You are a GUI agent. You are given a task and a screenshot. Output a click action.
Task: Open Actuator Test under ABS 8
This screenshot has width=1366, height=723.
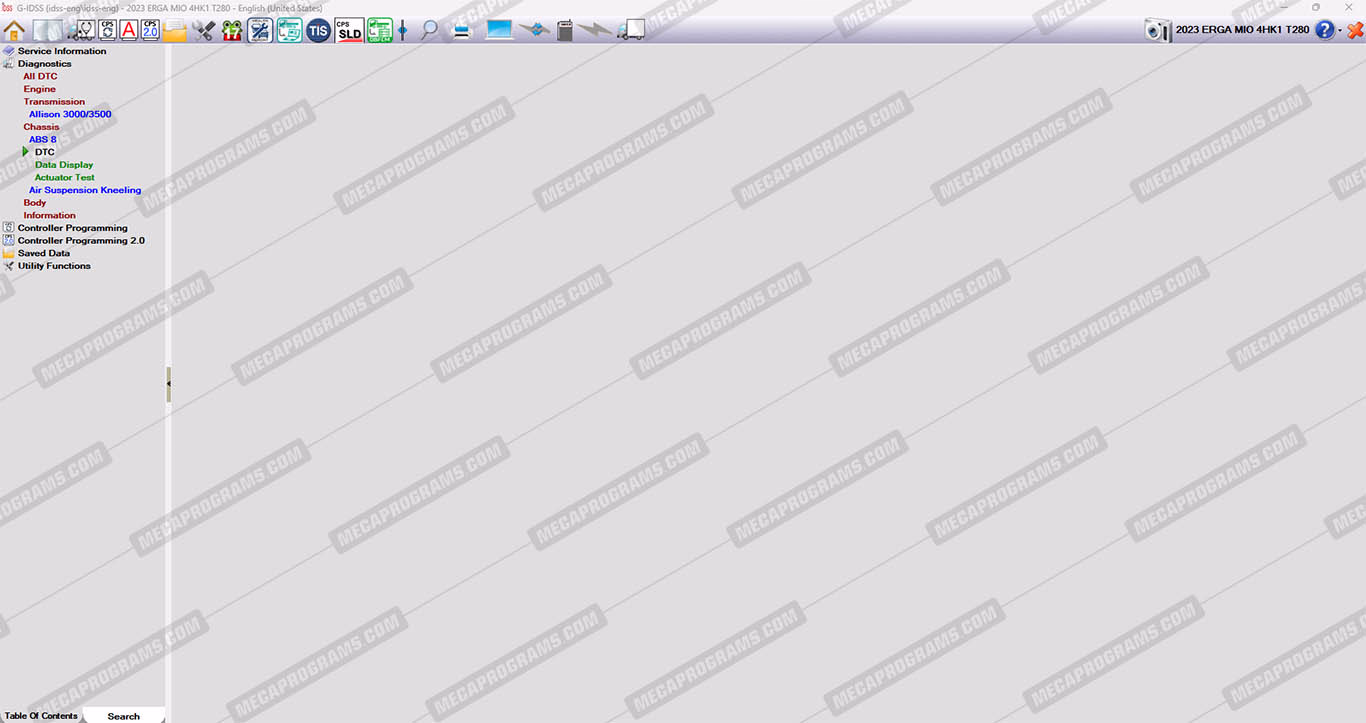[x=65, y=177]
